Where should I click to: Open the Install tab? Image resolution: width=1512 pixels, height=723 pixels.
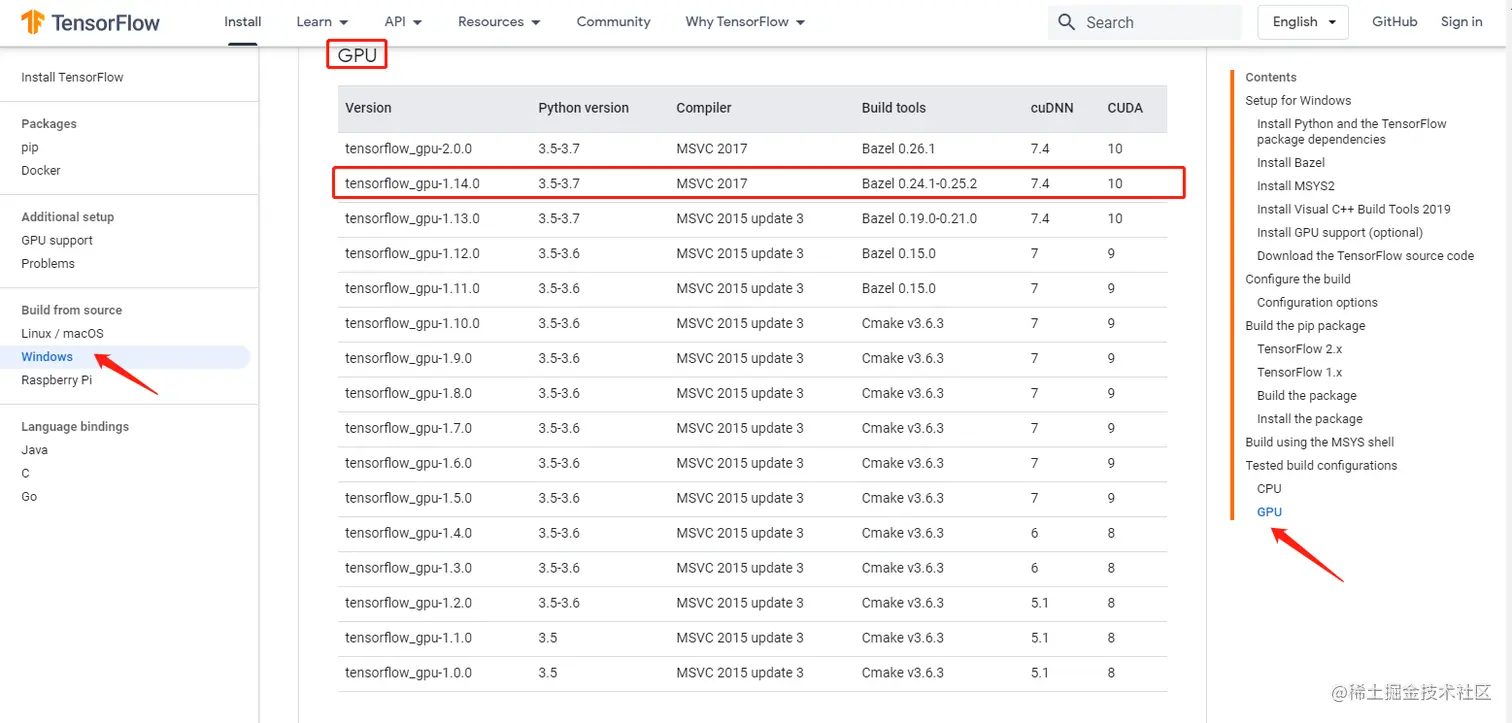[243, 21]
